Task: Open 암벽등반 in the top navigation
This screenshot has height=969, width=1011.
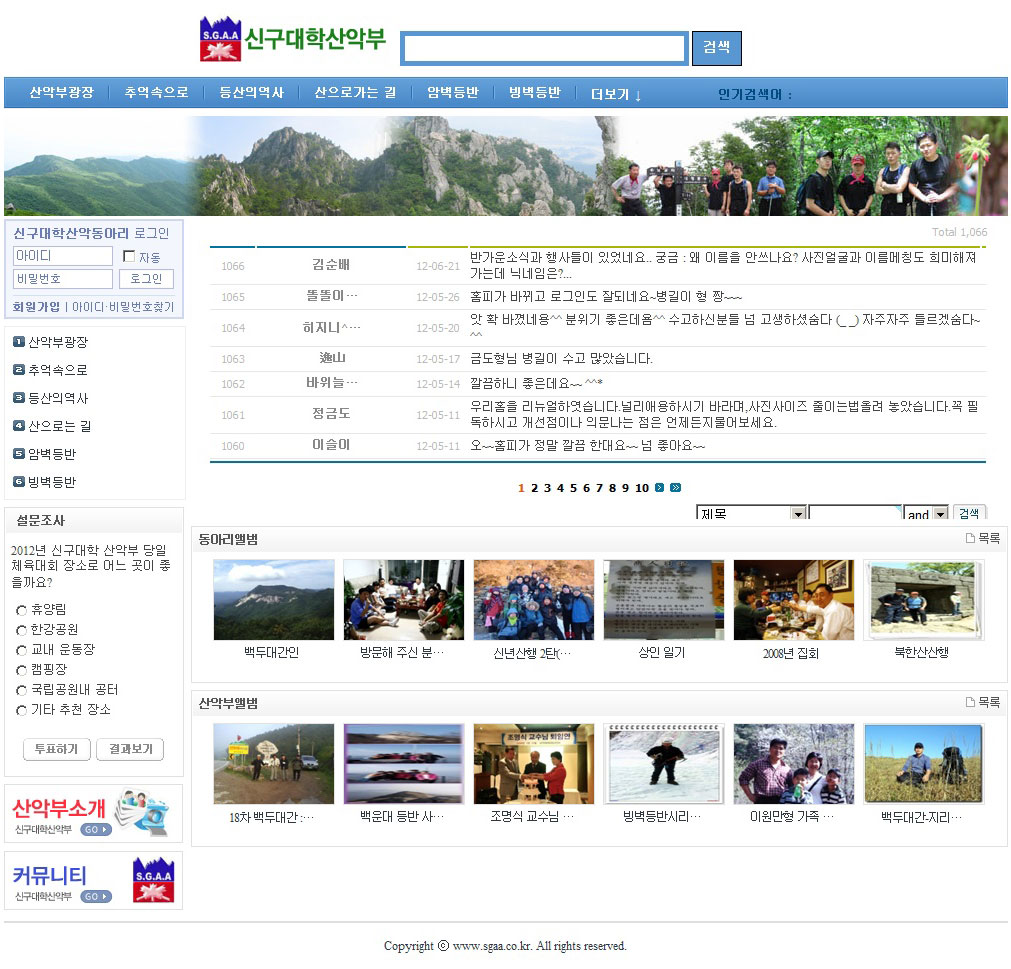Action: [x=453, y=93]
